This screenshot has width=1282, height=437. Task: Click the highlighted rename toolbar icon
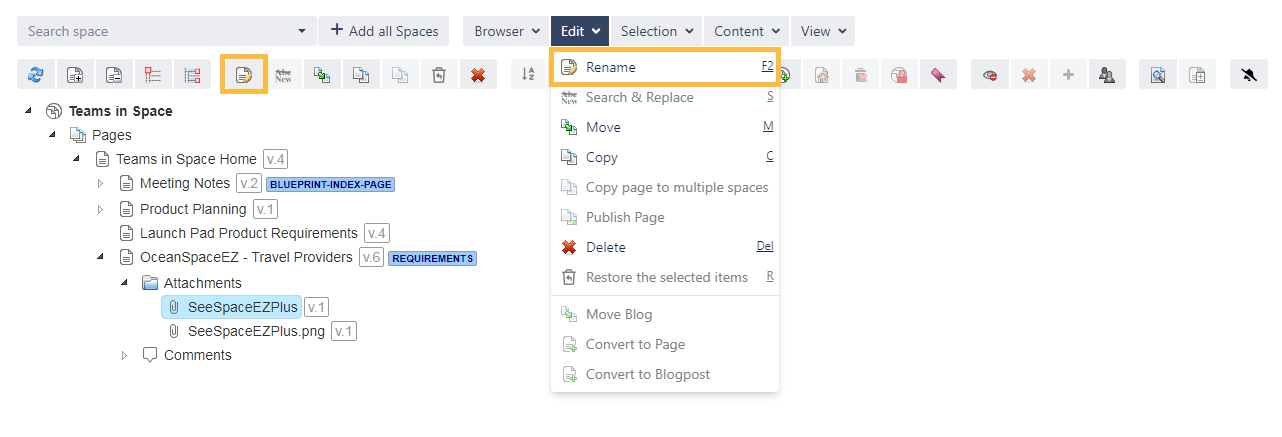pos(244,75)
